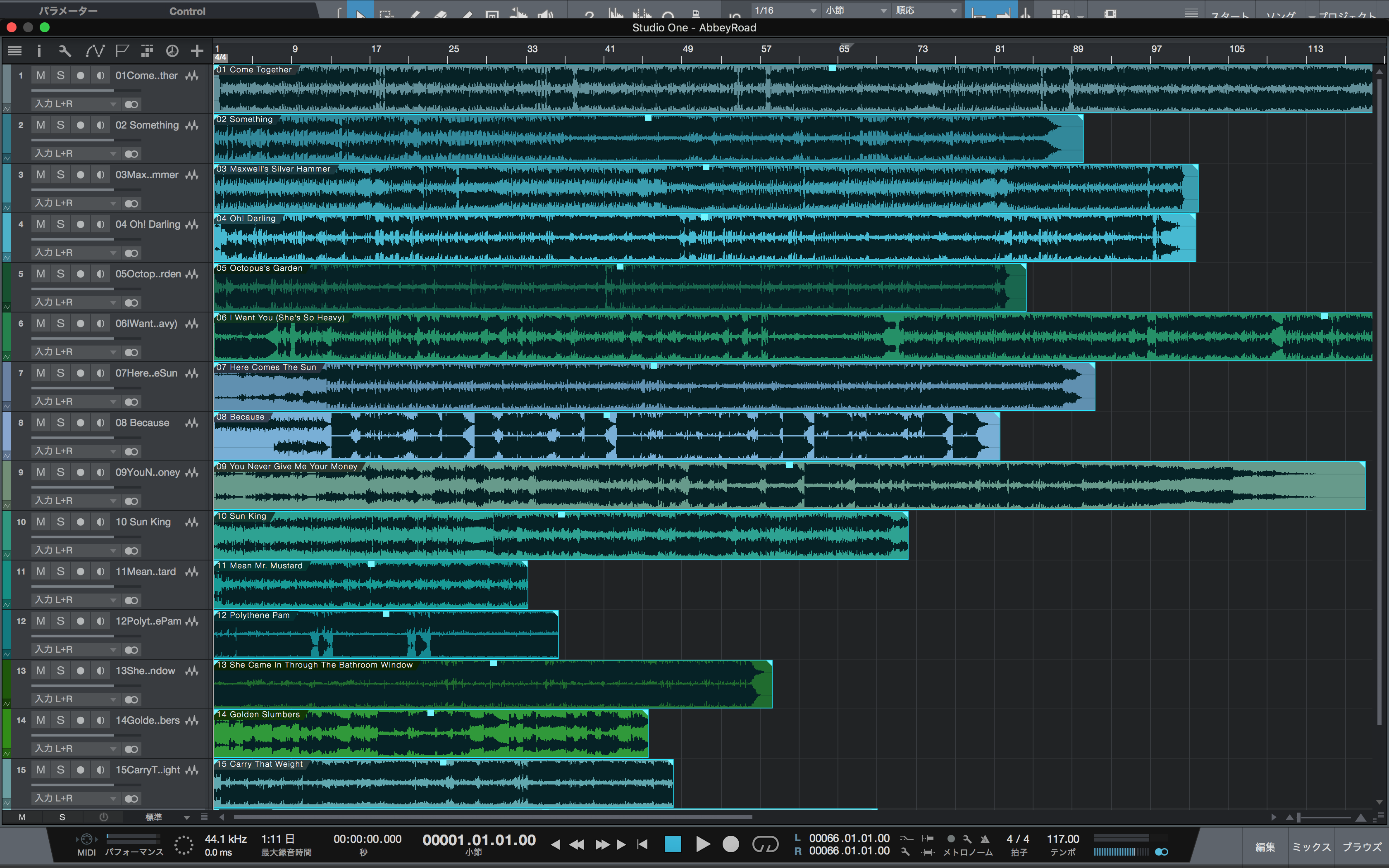Enable monitoring on 07Here..eSun track
The width and height of the screenshot is (1389, 868).
pos(100,373)
